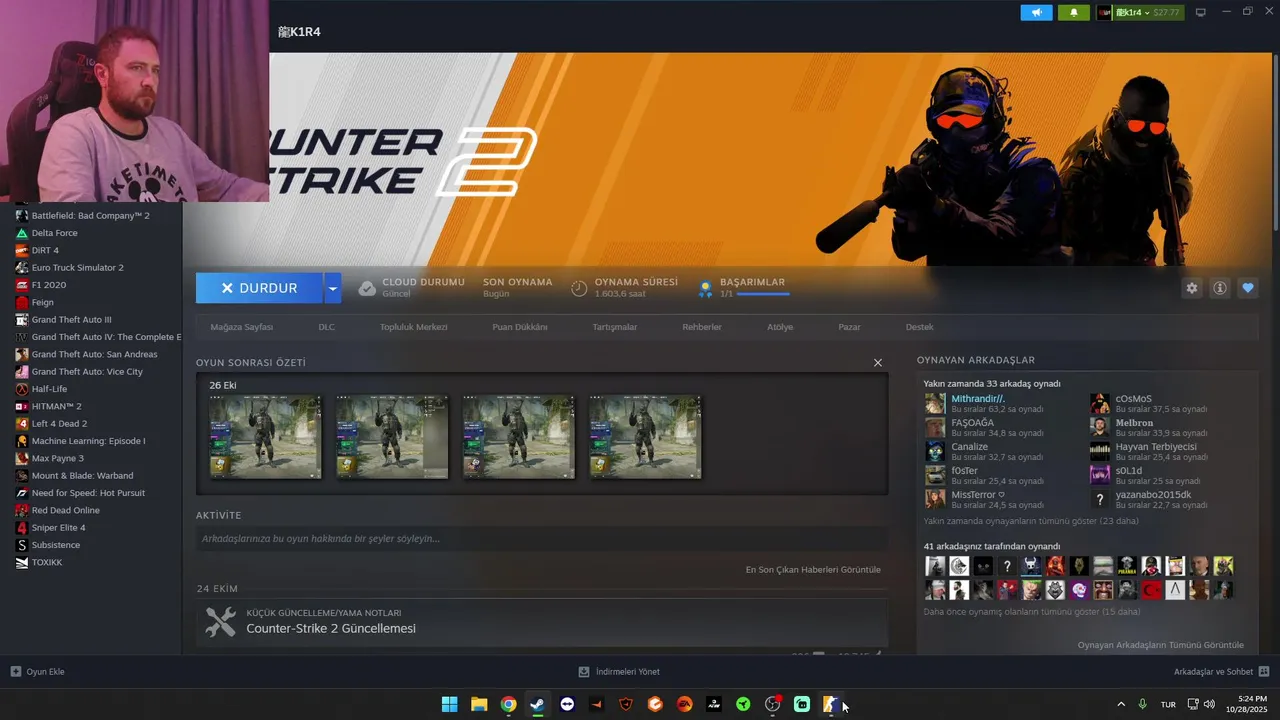Select Grand Theft Auto: San Andreas
Image resolution: width=1280 pixels, height=720 pixels.
tap(94, 354)
